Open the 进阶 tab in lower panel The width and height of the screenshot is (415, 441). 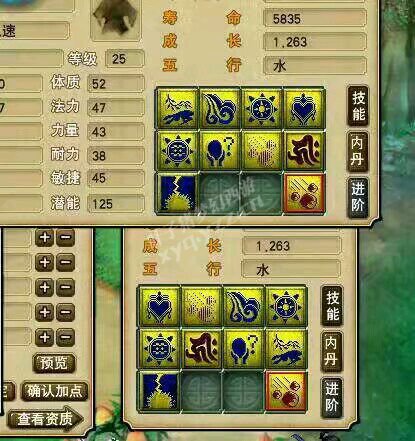[x=331, y=397]
